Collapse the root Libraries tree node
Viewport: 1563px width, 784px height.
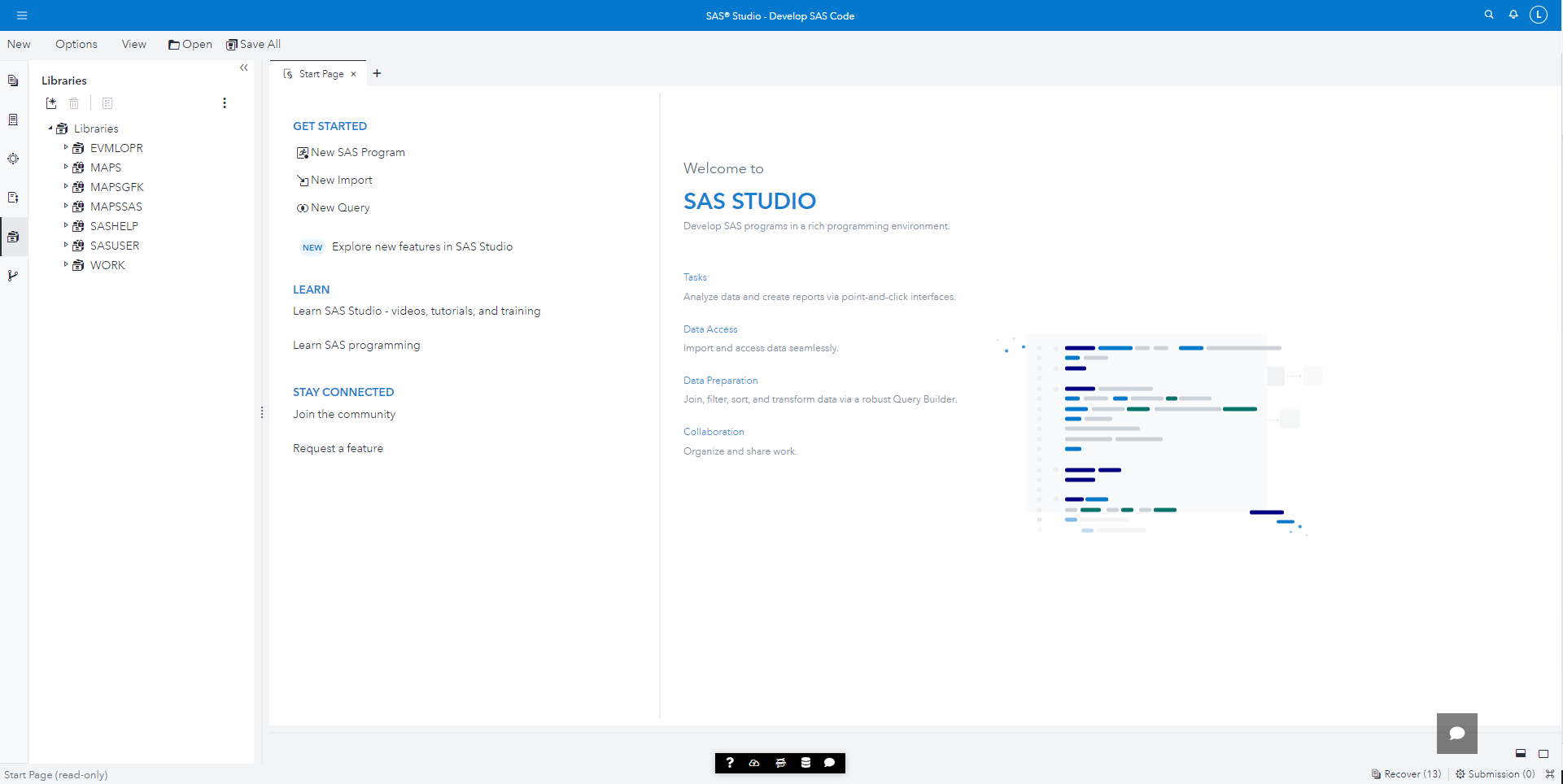(x=50, y=128)
